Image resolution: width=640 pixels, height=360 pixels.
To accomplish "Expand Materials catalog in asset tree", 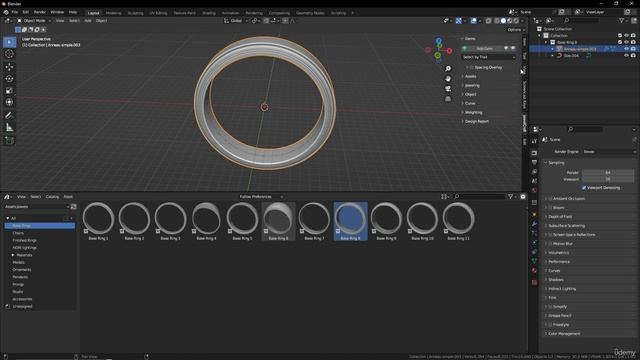I will coord(13,255).
